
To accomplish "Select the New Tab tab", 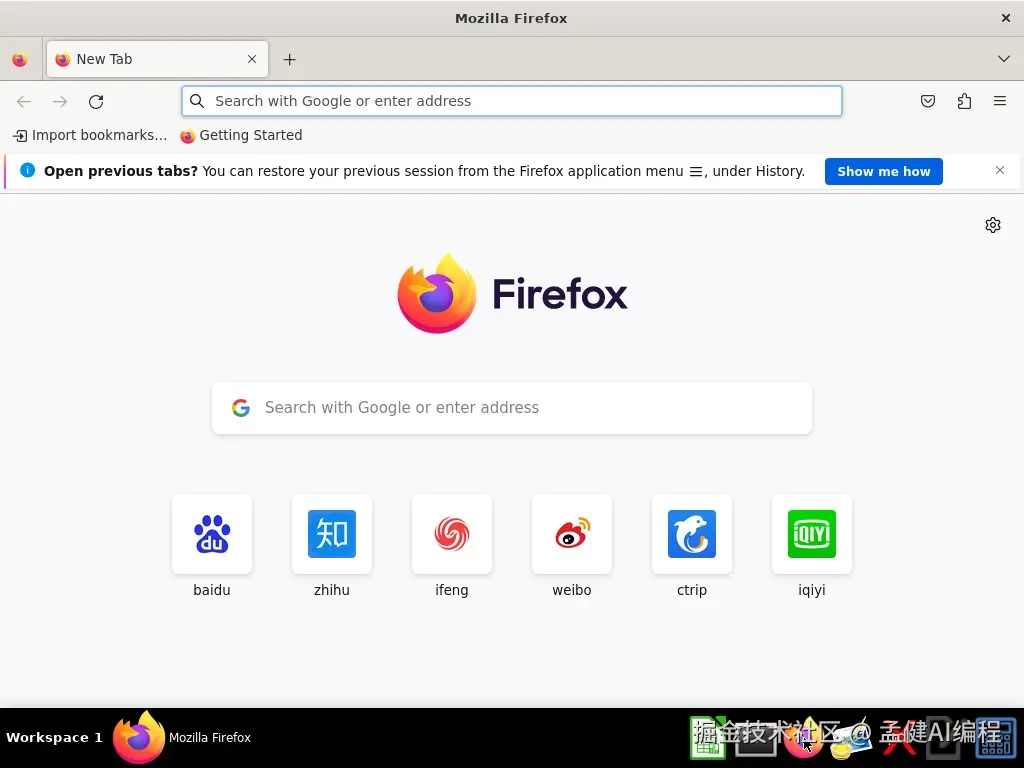I will [x=157, y=59].
